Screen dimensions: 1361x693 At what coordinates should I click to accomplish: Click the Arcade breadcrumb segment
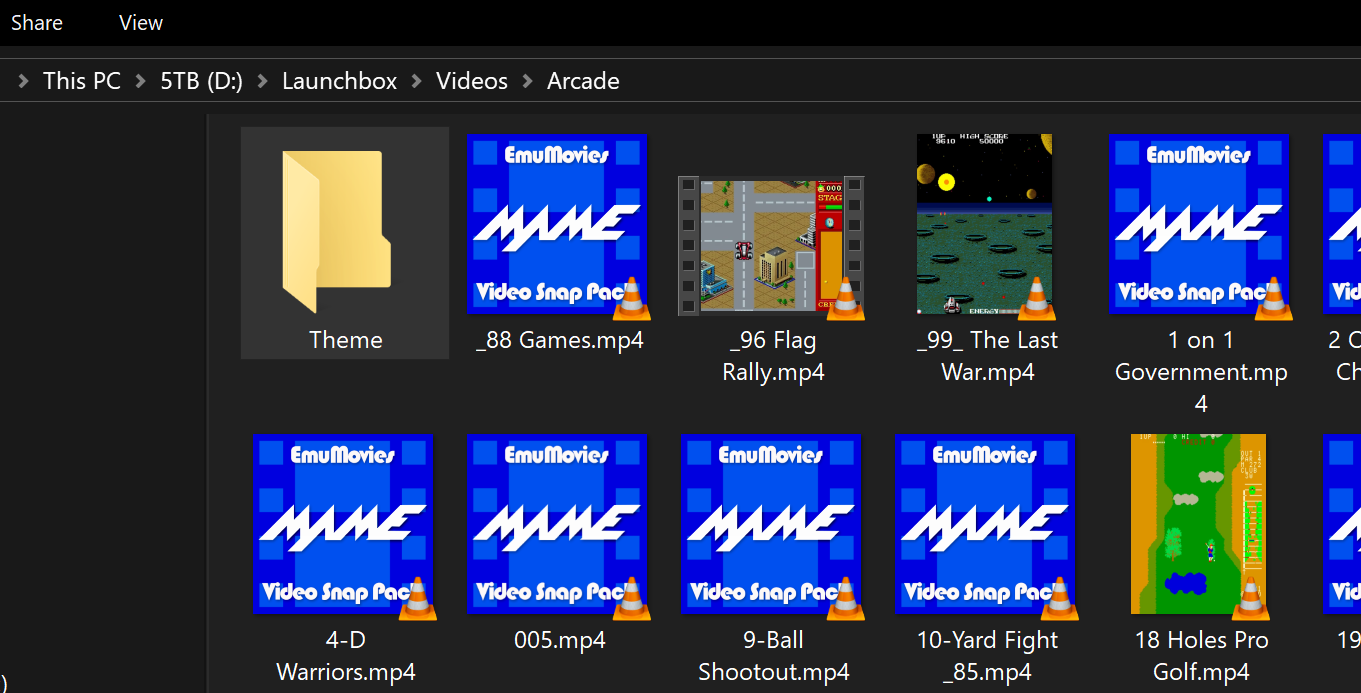583,81
